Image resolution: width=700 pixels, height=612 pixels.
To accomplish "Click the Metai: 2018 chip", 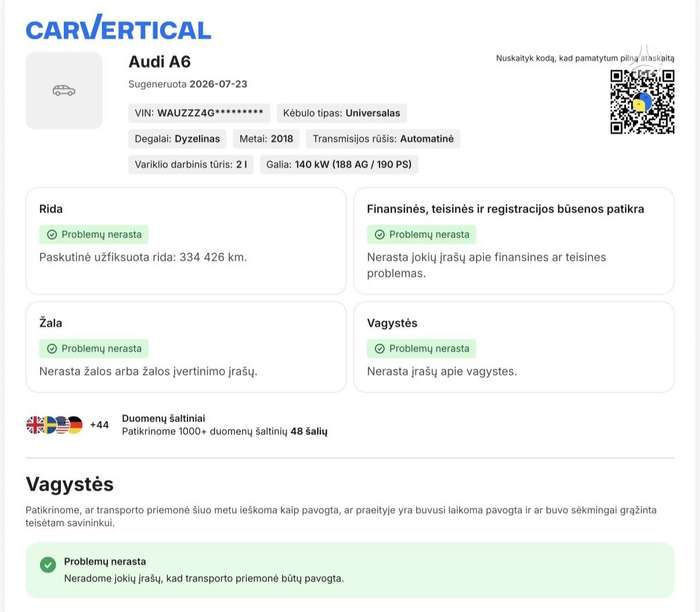I will pos(266,139).
